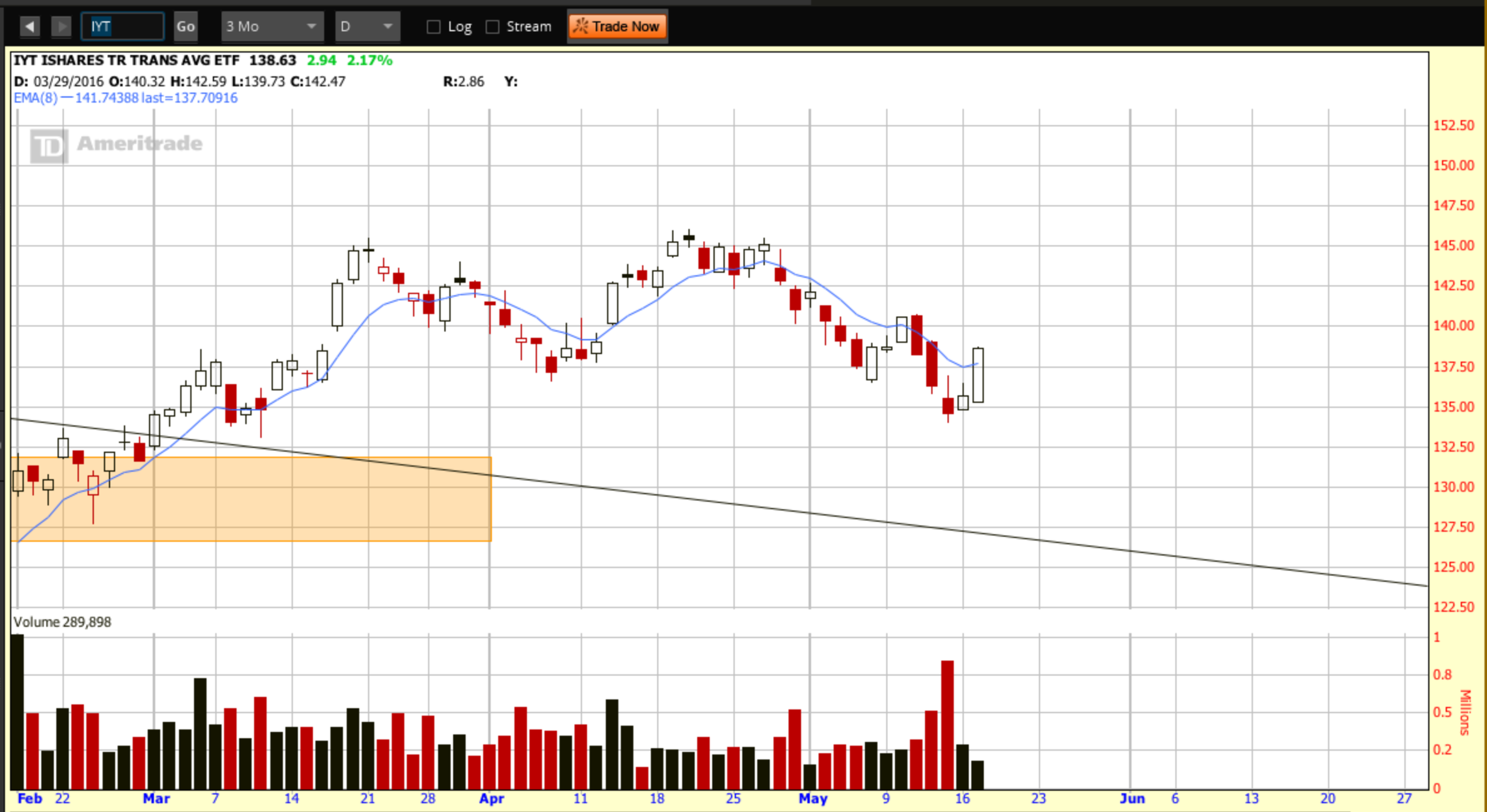The image size is (1487, 812).
Task: Open the 3 Mo time range dropdown
Action: (272, 26)
